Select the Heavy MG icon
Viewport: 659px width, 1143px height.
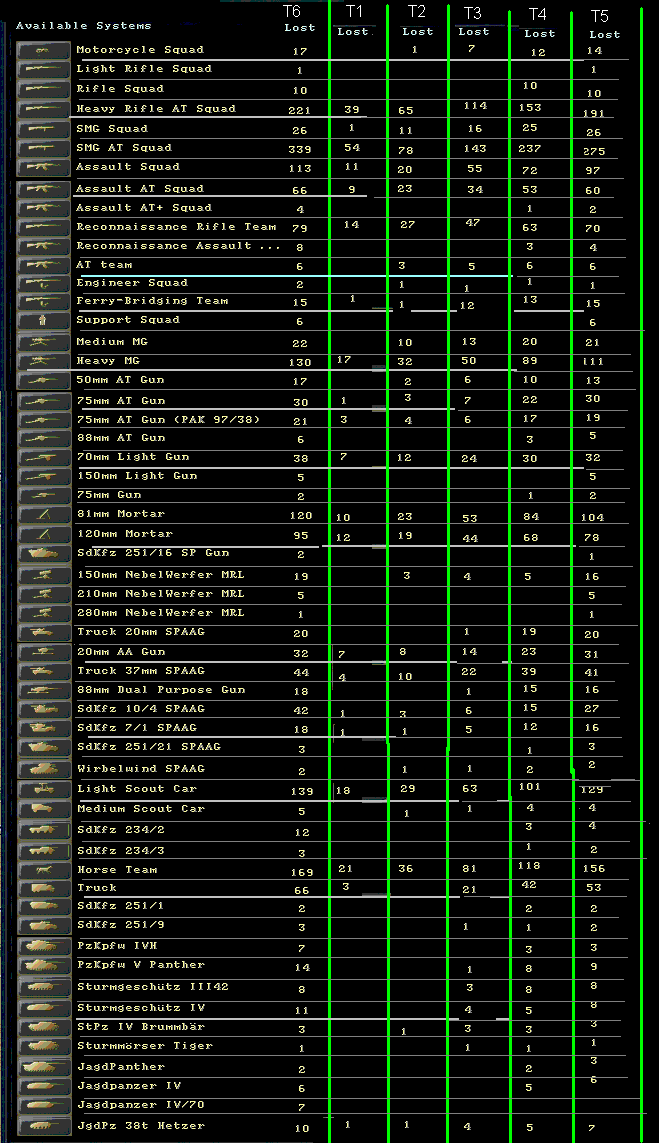[43, 361]
